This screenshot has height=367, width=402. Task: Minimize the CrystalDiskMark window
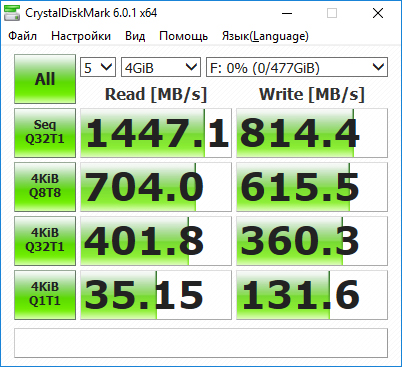[287, 13]
